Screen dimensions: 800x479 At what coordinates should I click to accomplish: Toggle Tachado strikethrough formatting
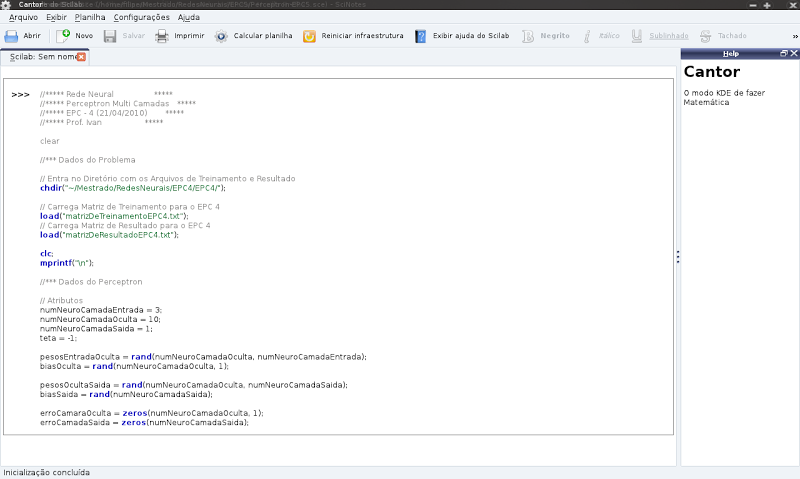(722, 36)
